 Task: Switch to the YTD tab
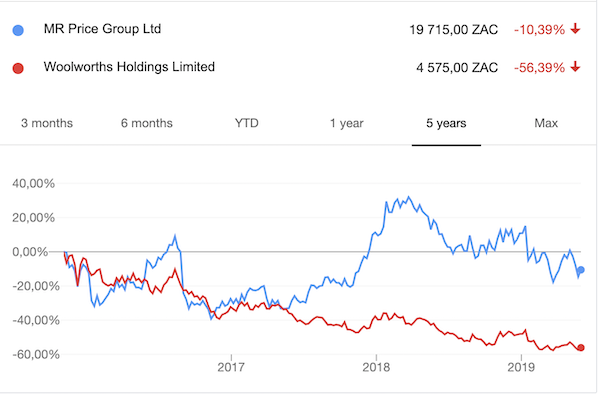pyautogui.click(x=246, y=123)
